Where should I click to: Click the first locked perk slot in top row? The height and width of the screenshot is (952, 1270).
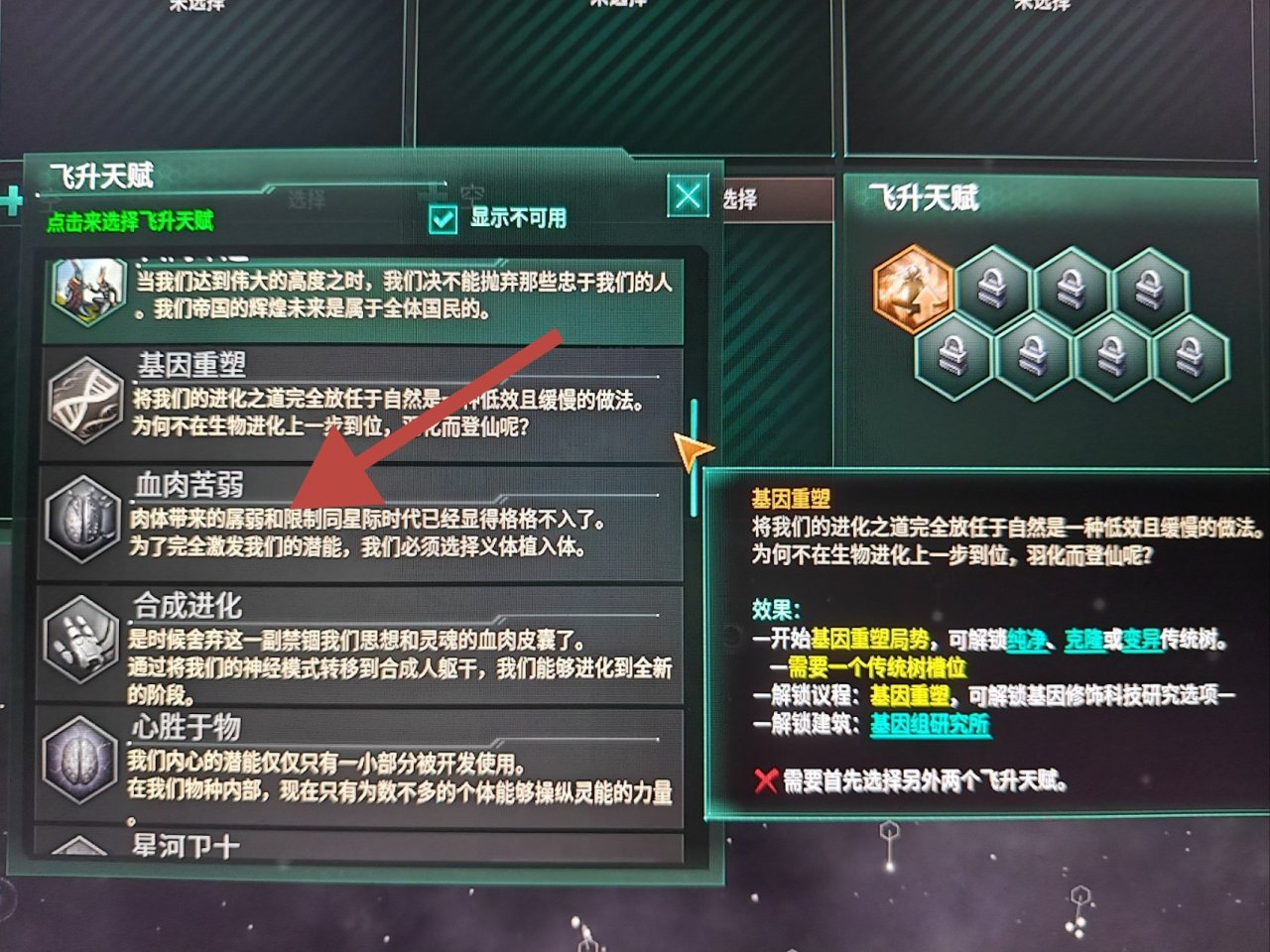tap(993, 288)
